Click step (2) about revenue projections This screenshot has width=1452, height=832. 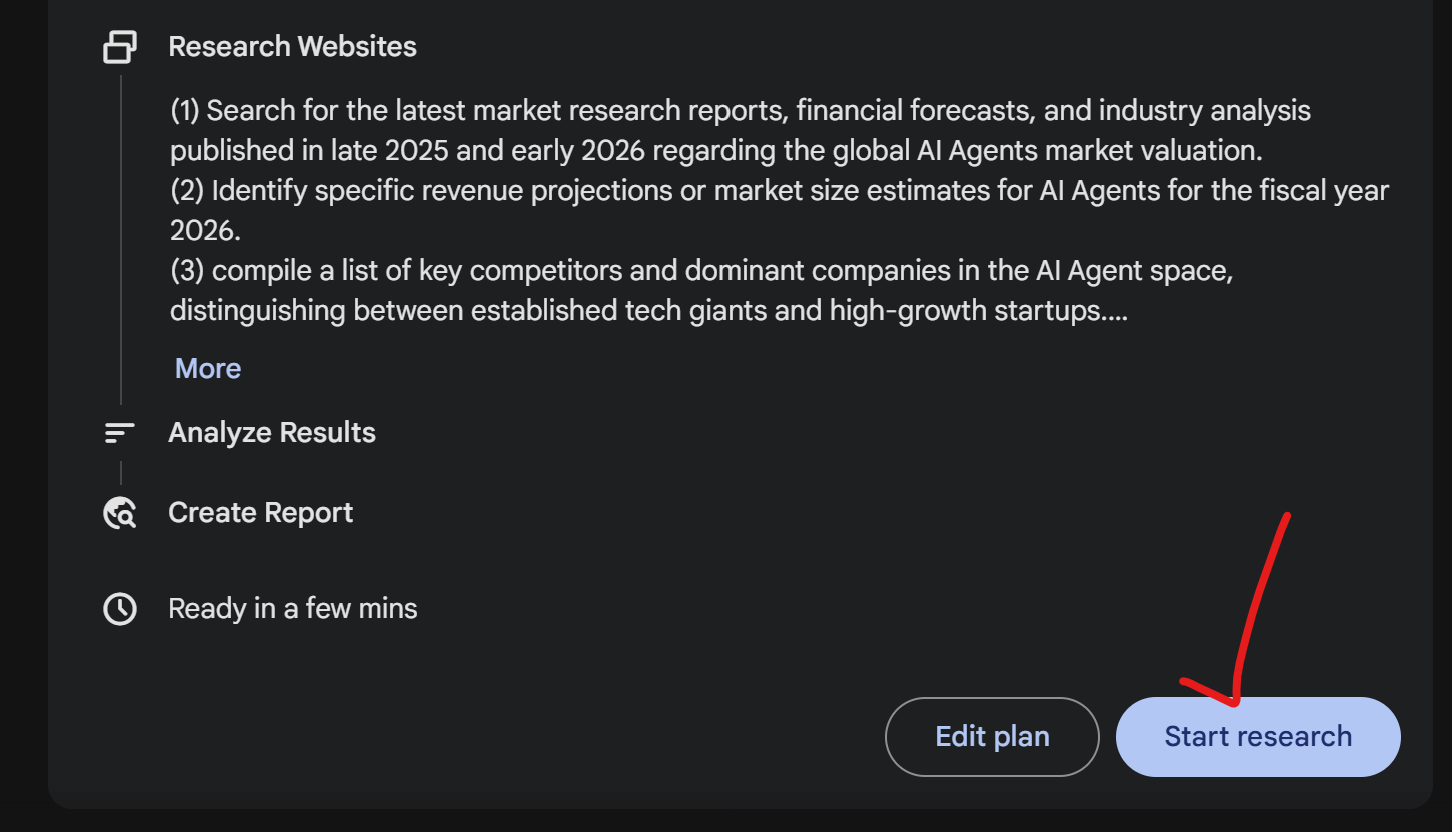(780, 190)
